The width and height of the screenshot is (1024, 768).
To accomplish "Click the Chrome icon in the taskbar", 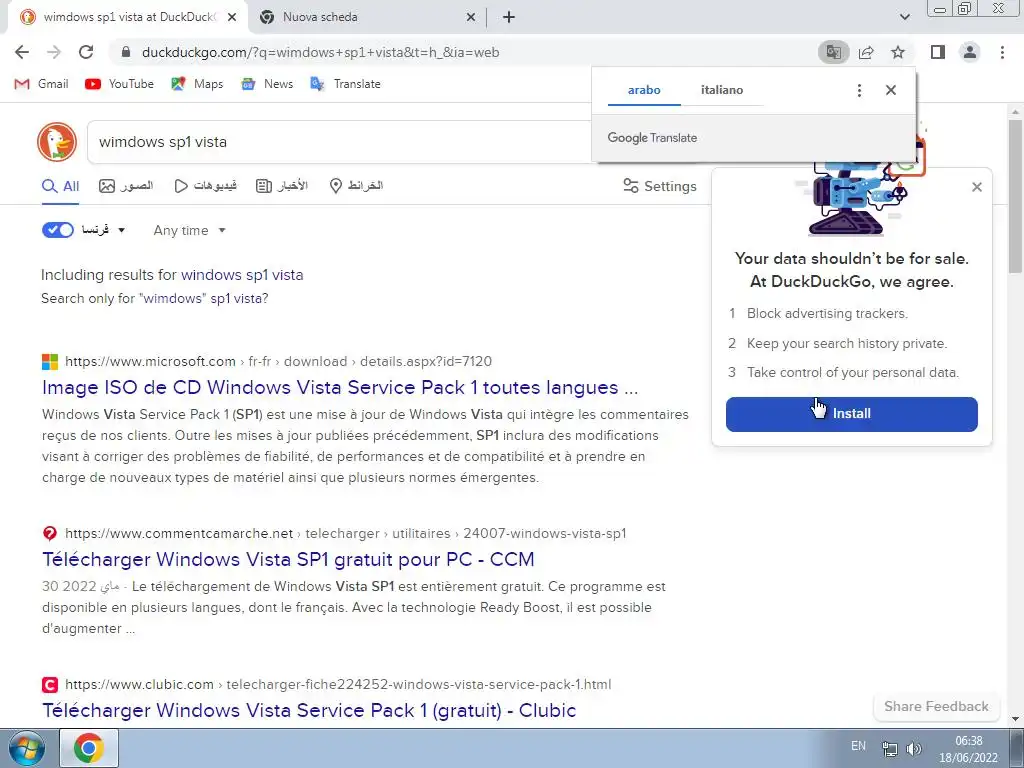I will (89, 748).
